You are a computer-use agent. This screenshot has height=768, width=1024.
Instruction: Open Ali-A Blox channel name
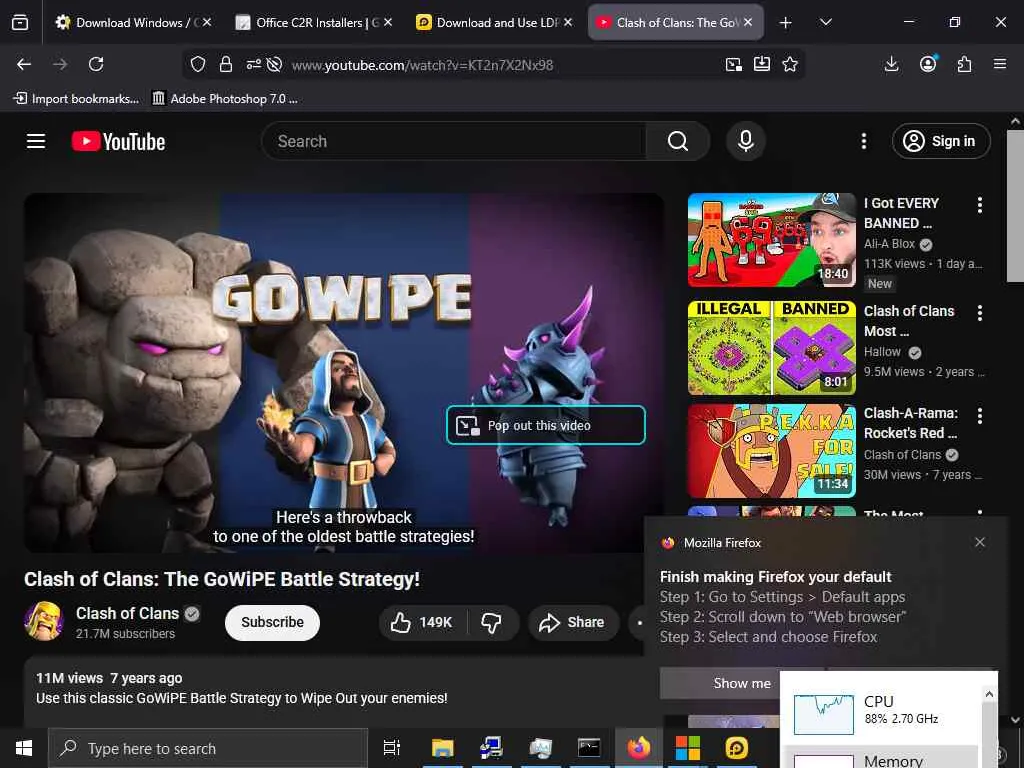[889, 244]
